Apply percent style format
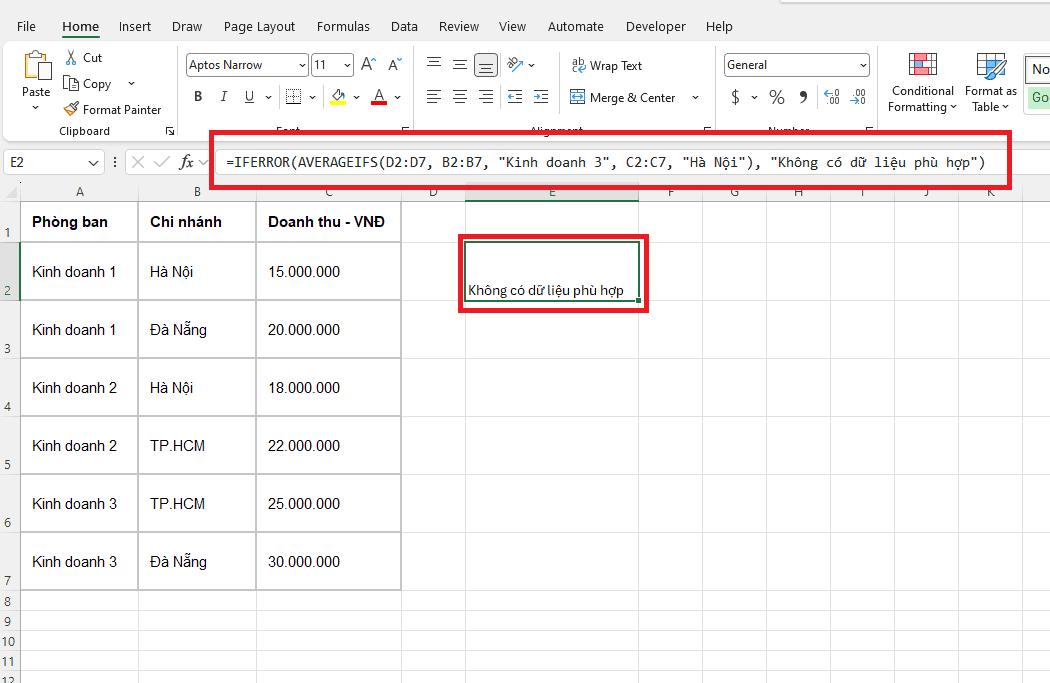 (x=777, y=97)
